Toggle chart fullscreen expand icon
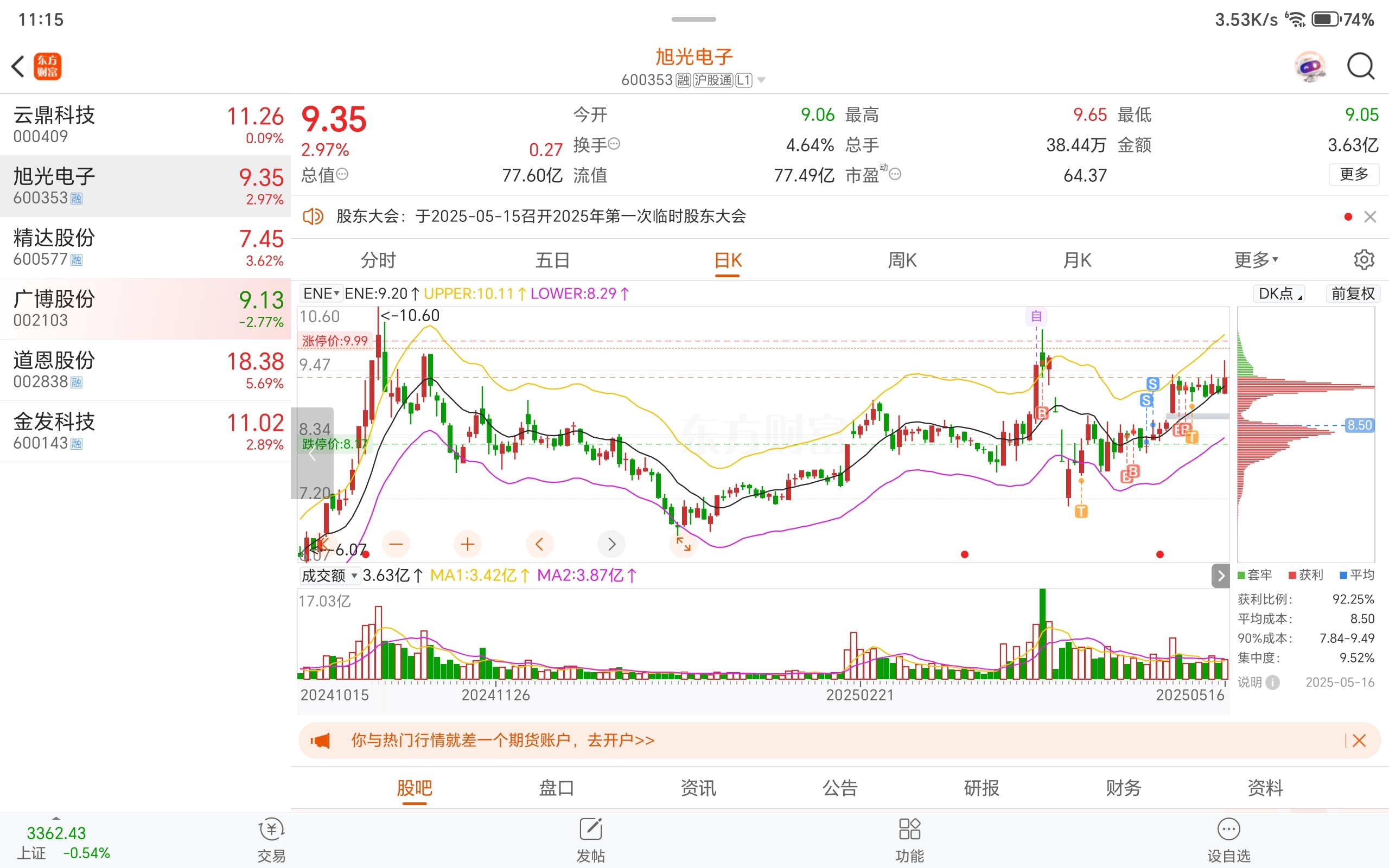The height and width of the screenshot is (868, 1389). [684, 543]
